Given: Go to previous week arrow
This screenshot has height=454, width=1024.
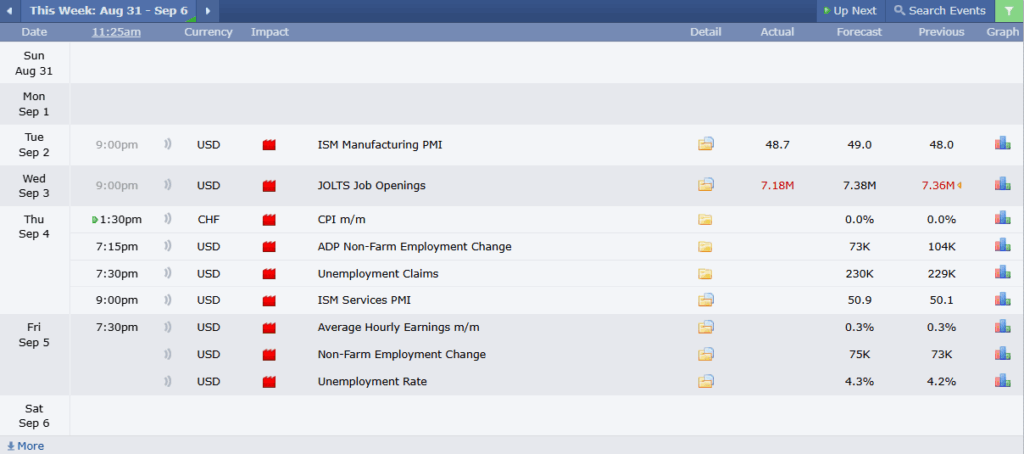Looking at the screenshot, I should click(x=10, y=11).
